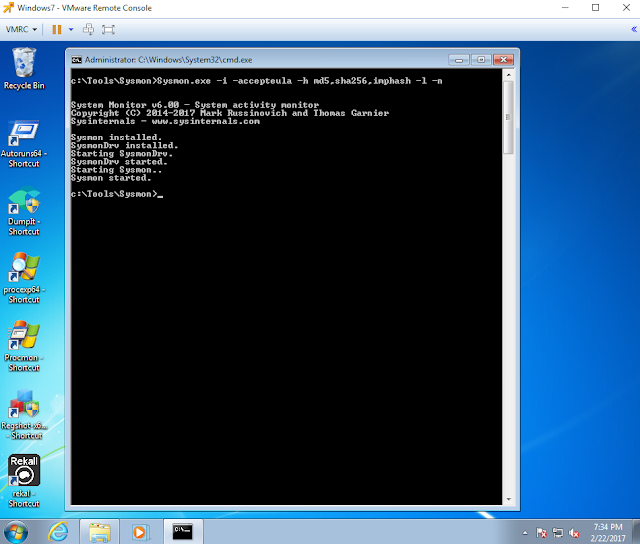
Task: Open the clock showing 7:34 PM
Action: pos(608,532)
